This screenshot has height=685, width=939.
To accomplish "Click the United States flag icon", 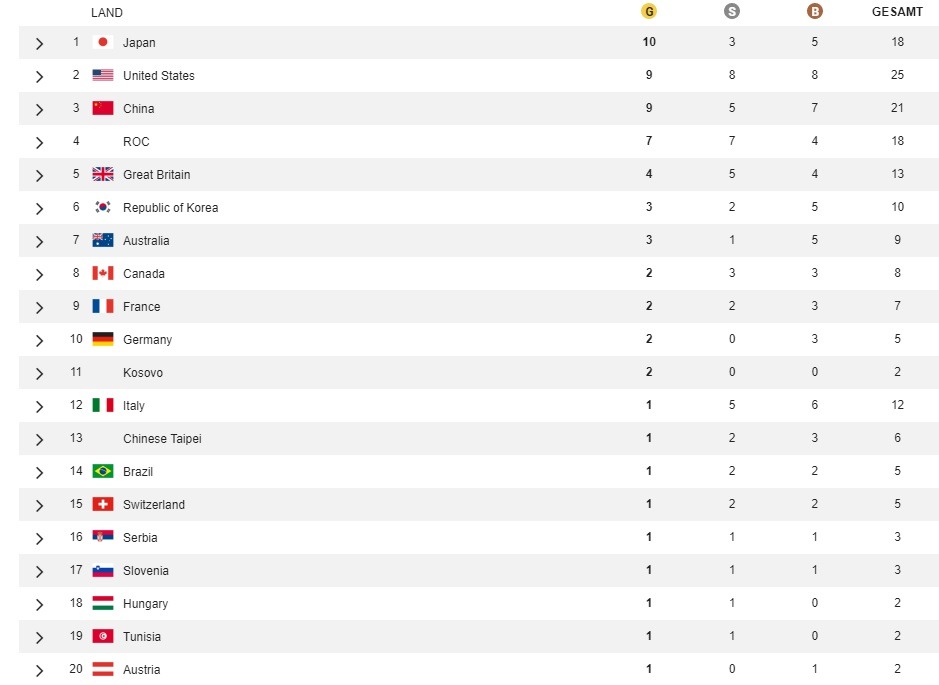I will (103, 75).
